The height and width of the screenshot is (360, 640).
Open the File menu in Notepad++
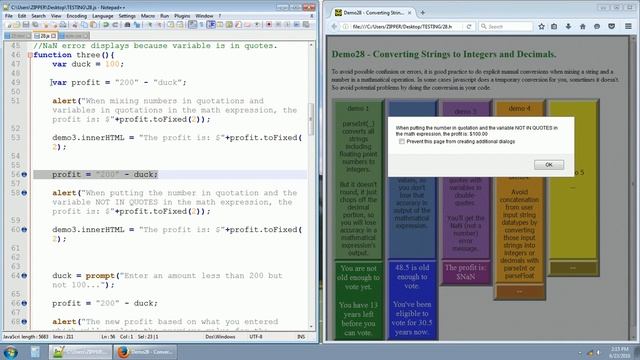coord(9,16)
